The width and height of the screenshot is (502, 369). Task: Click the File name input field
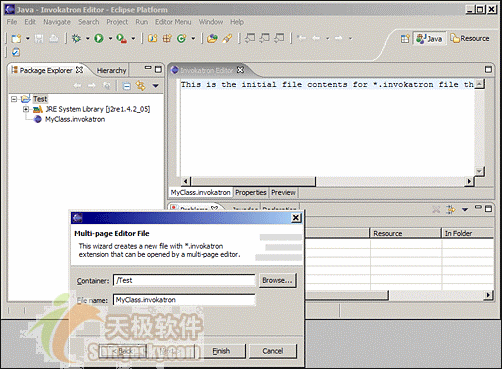click(184, 300)
